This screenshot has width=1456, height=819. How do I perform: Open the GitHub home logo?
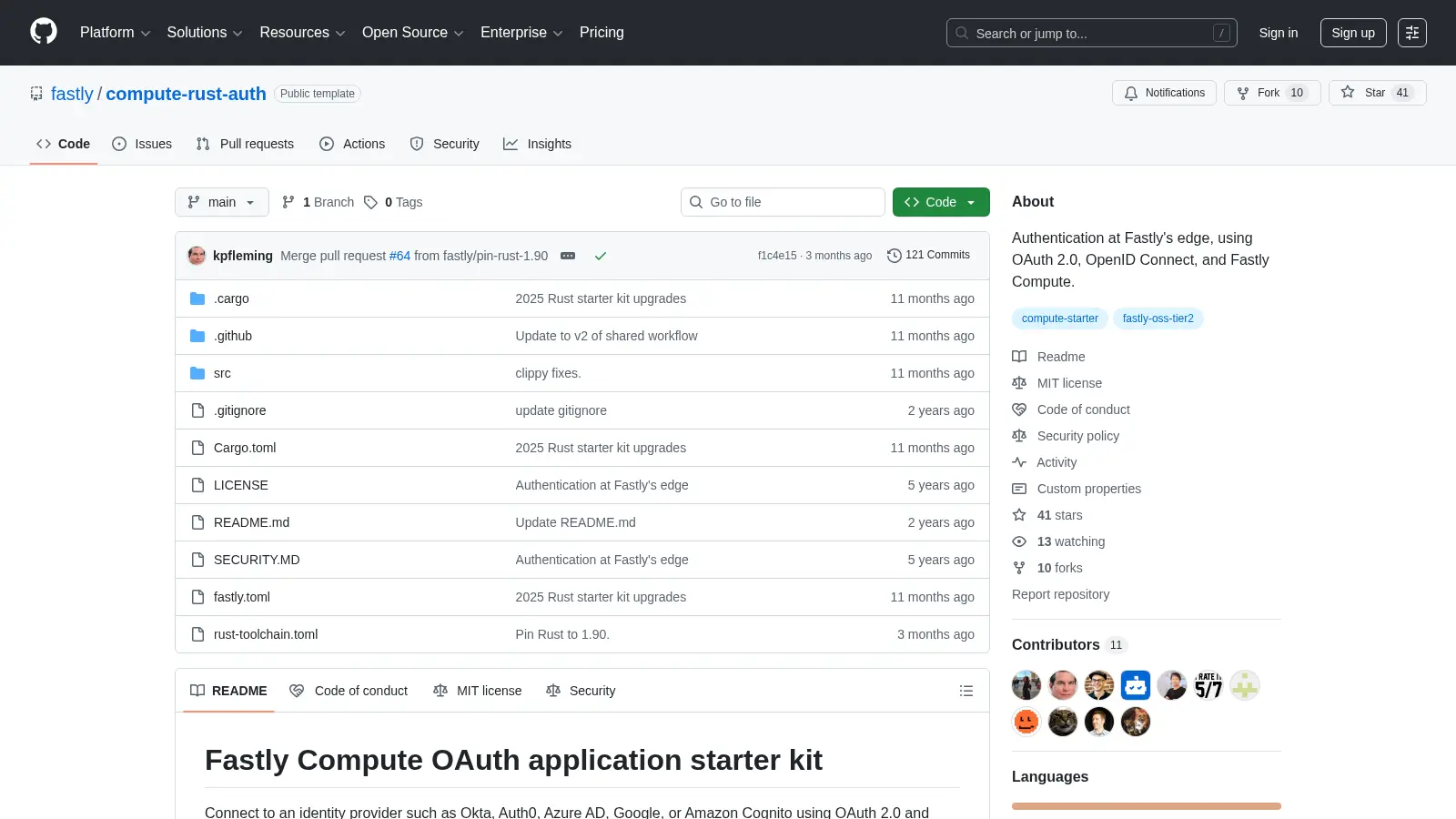tap(44, 32)
